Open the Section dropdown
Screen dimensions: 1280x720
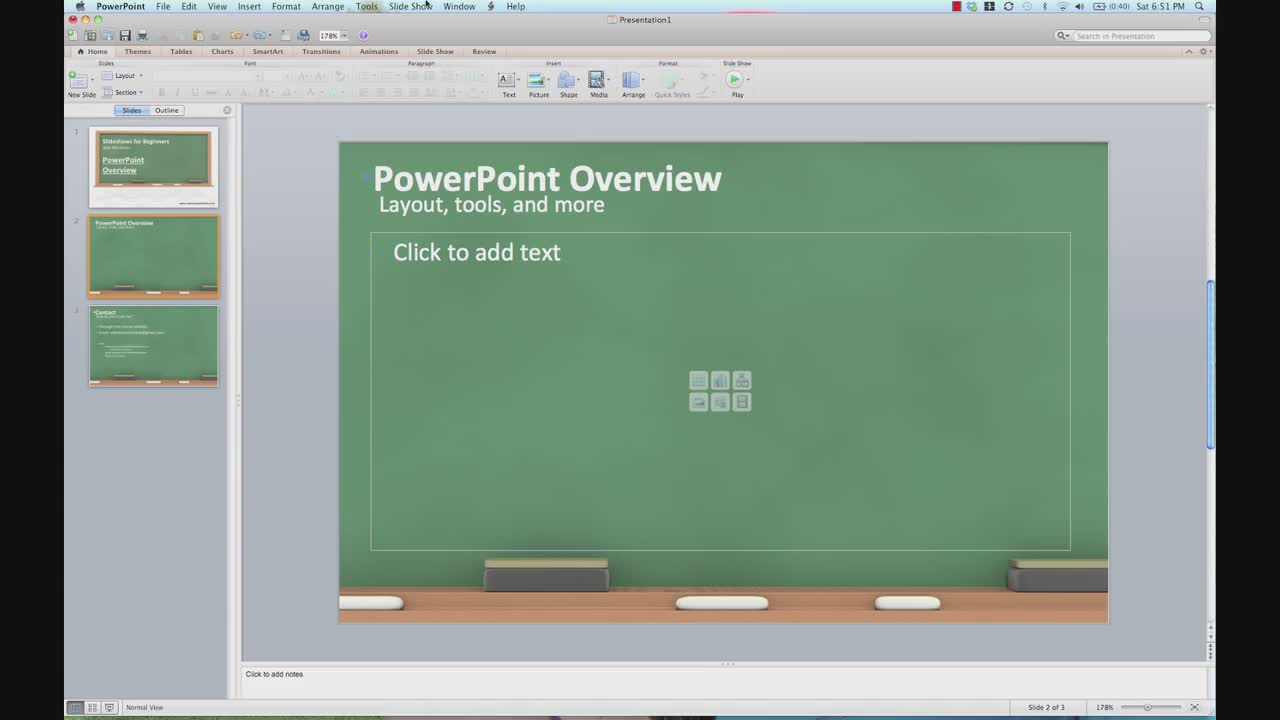coord(123,92)
